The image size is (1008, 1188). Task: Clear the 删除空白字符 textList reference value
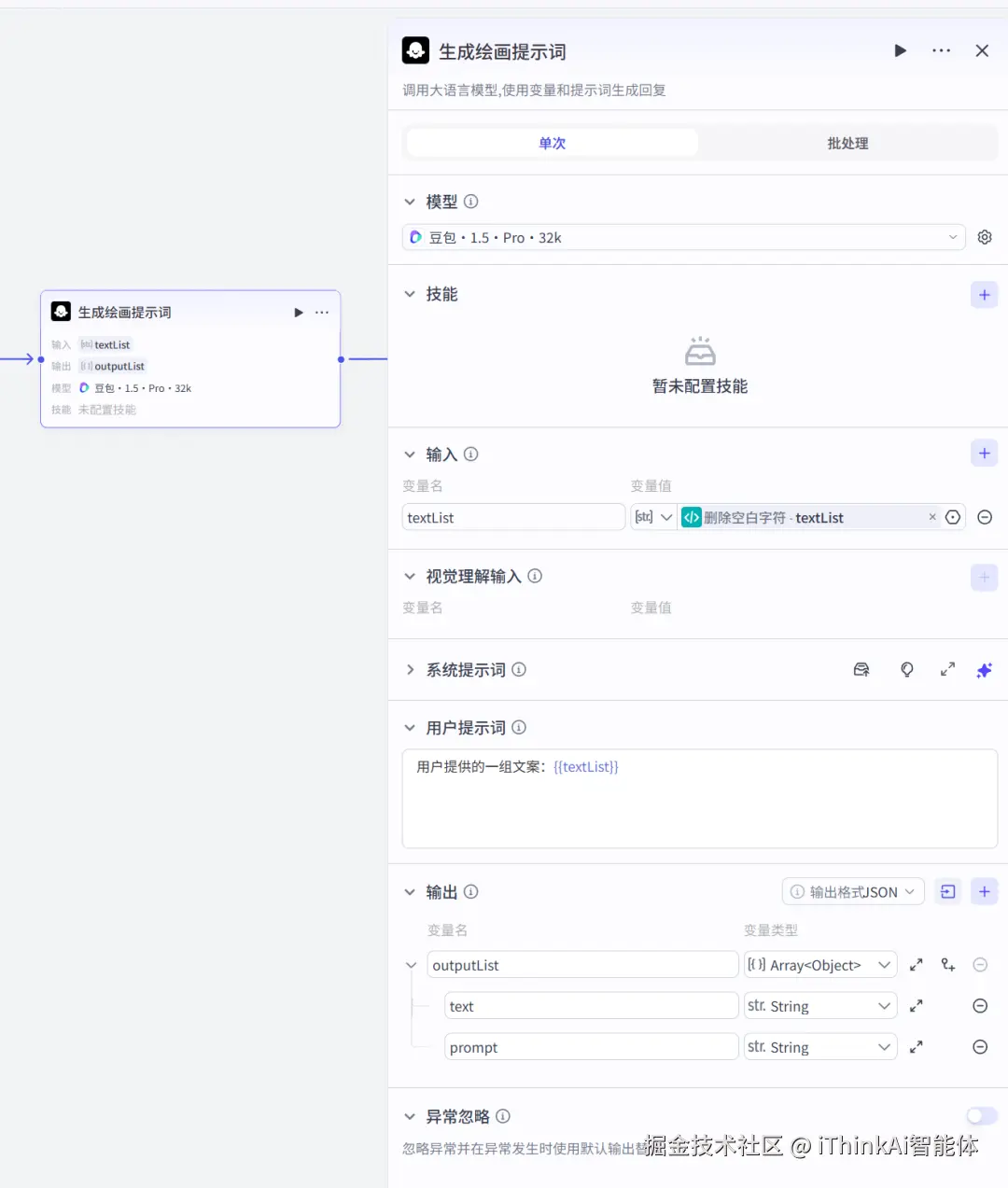(931, 517)
